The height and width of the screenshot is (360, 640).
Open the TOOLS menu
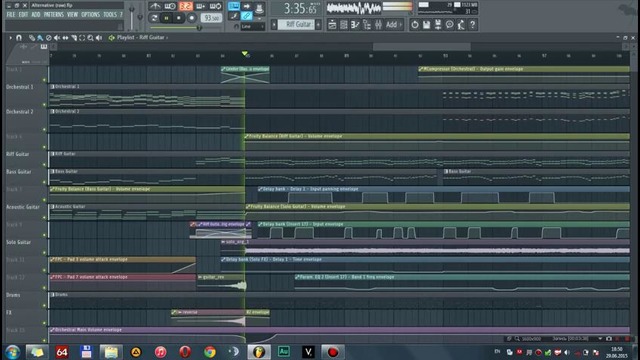(x=110, y=15)
